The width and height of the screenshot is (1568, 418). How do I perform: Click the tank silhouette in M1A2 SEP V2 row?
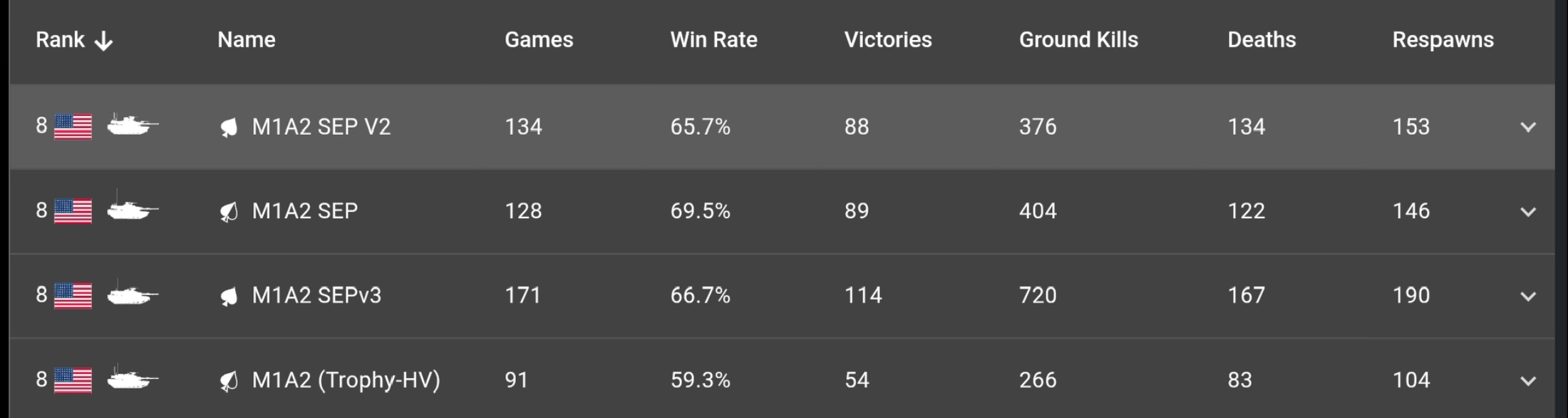pyautogui.click(x=133, y=125)
